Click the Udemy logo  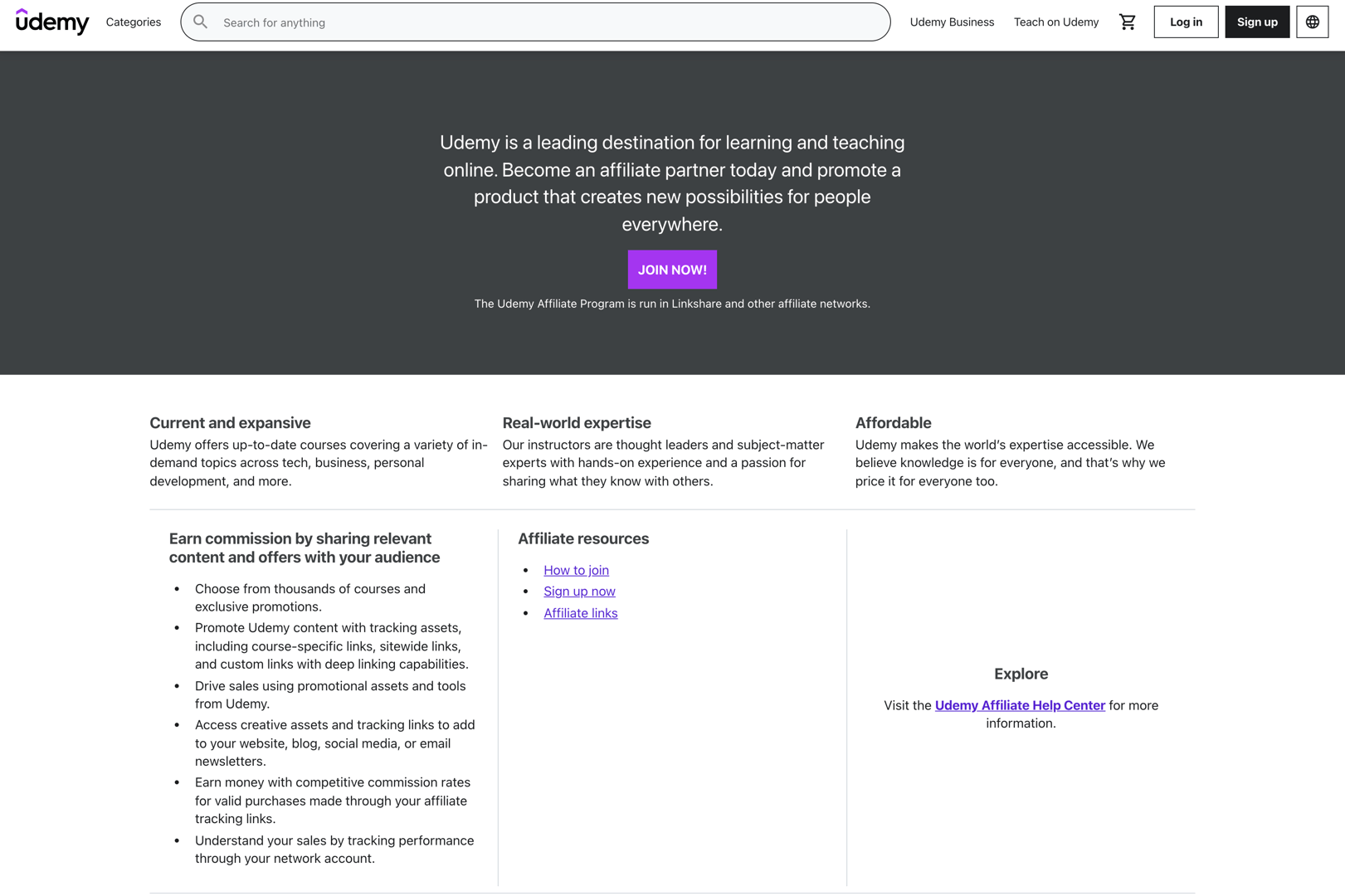52,22
